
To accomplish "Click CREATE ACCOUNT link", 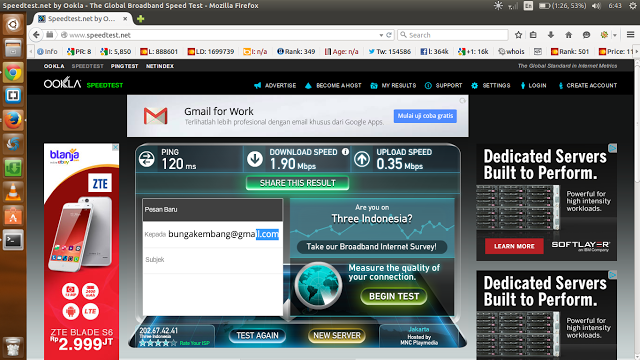I will (587, 86).
